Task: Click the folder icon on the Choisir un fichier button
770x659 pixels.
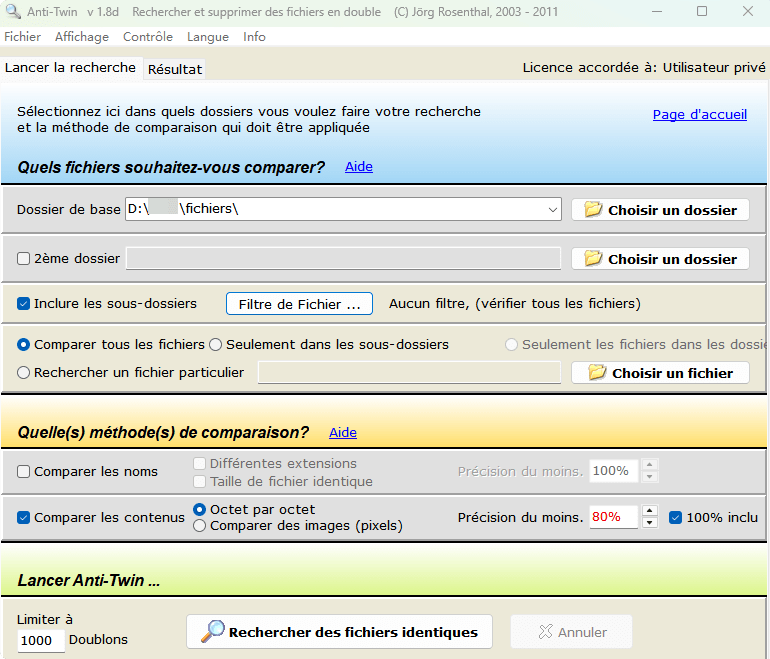Action: (597, 373)
